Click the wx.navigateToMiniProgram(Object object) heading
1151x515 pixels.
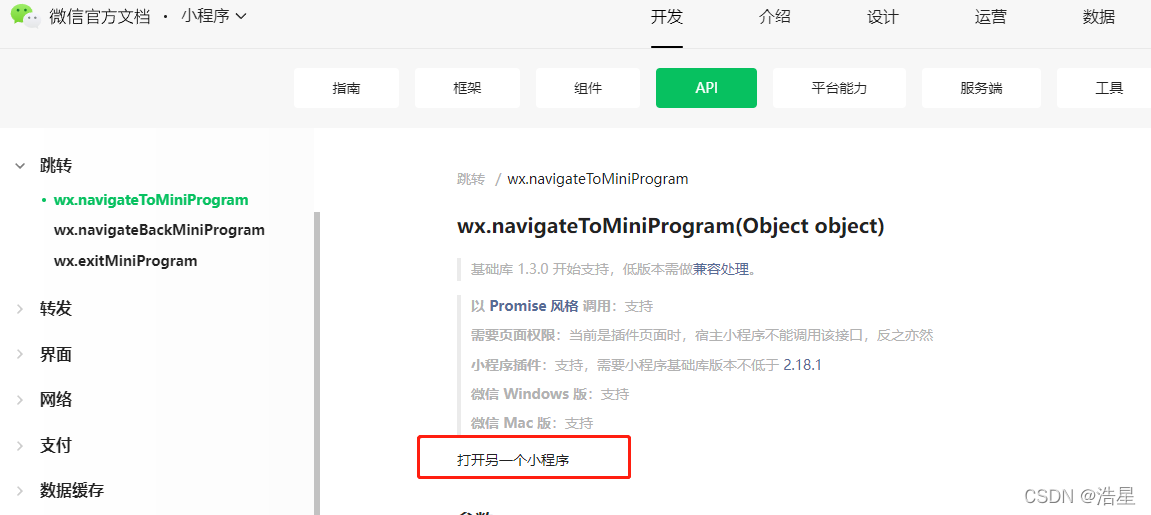(670, 226)
